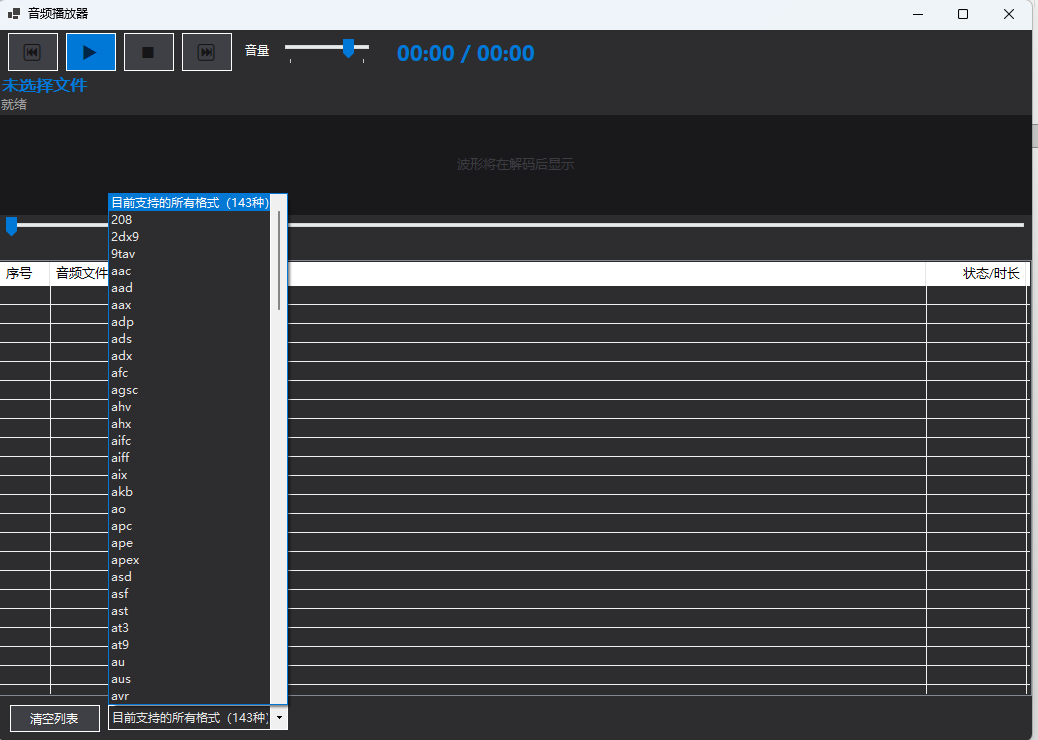Choose akb format entry
Image resolution: width=1038 pixels, height=740 pixels.
tap(189, 492)
